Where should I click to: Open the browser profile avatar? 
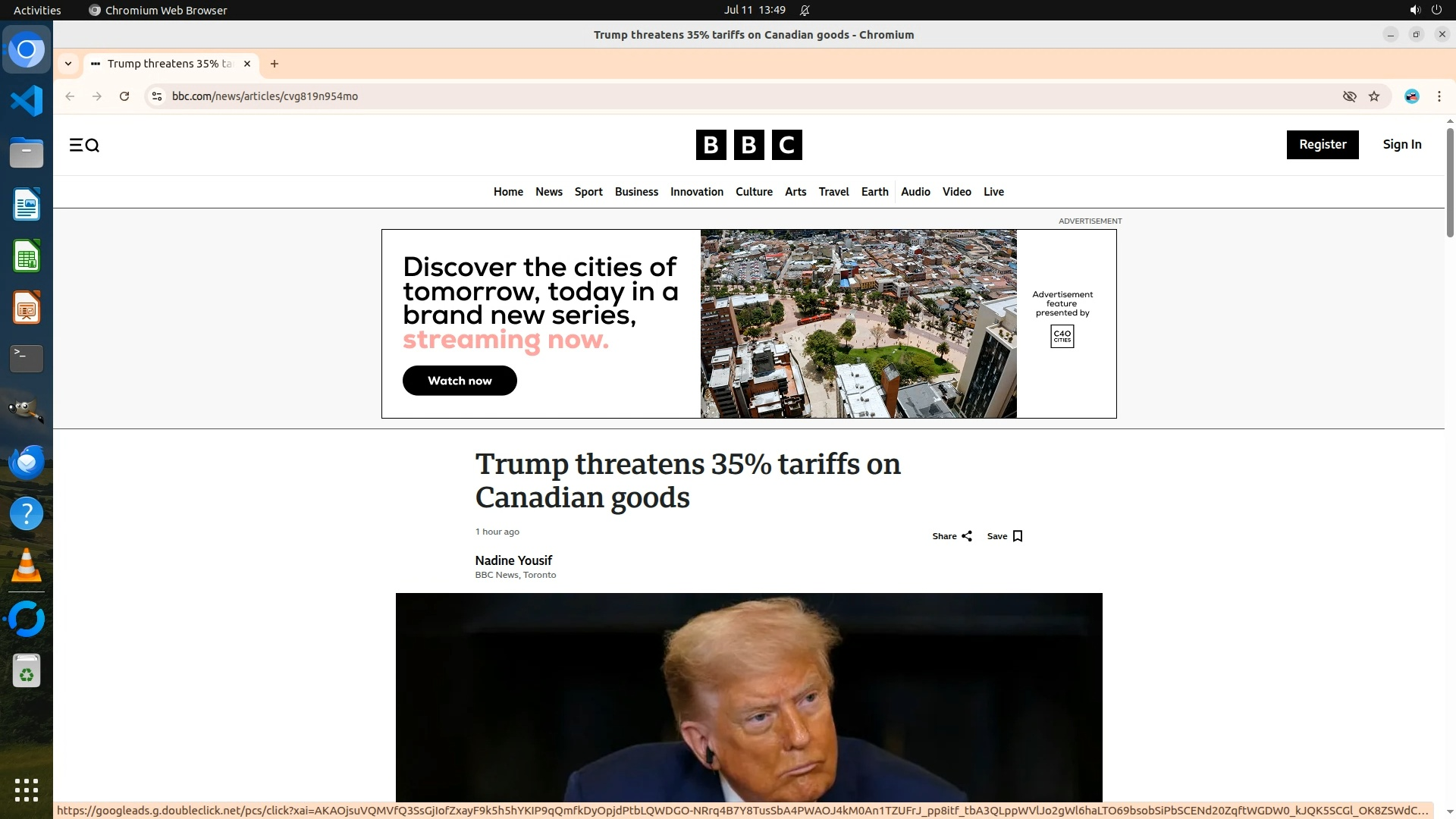tap(1411, 96)
